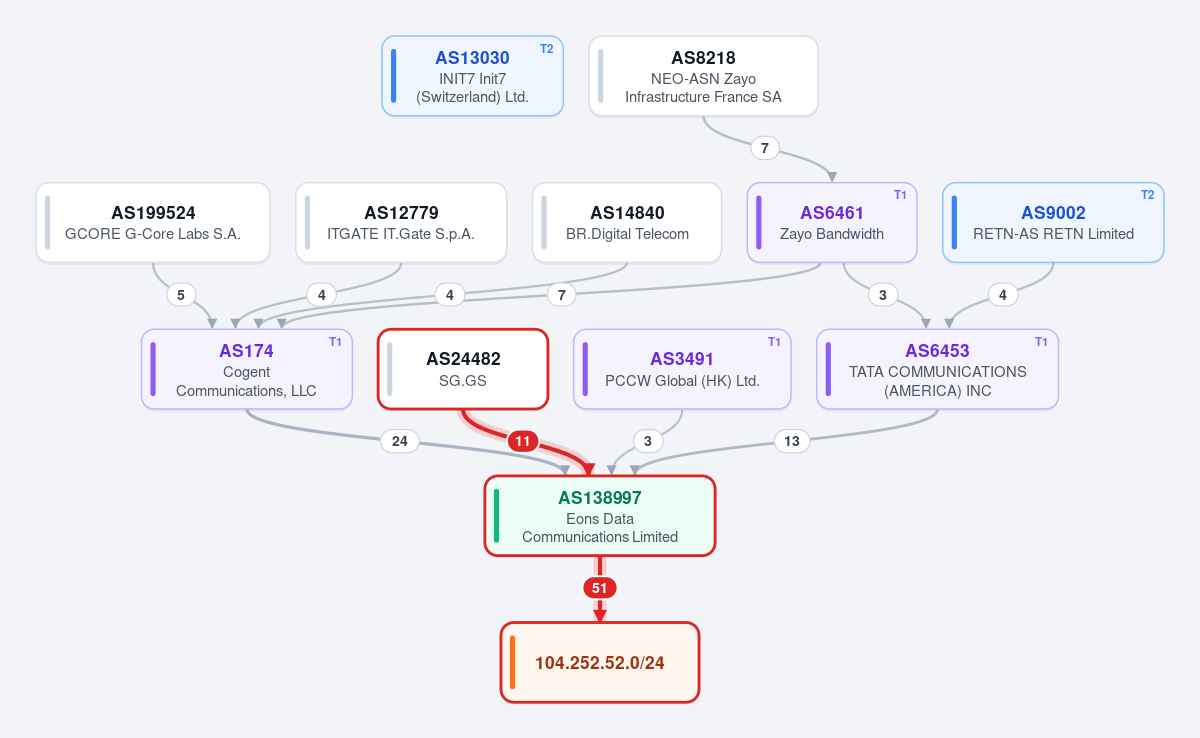Select the 24 edge label from Cogent
The image size is (1200, 738).
(x=400, y=441)
